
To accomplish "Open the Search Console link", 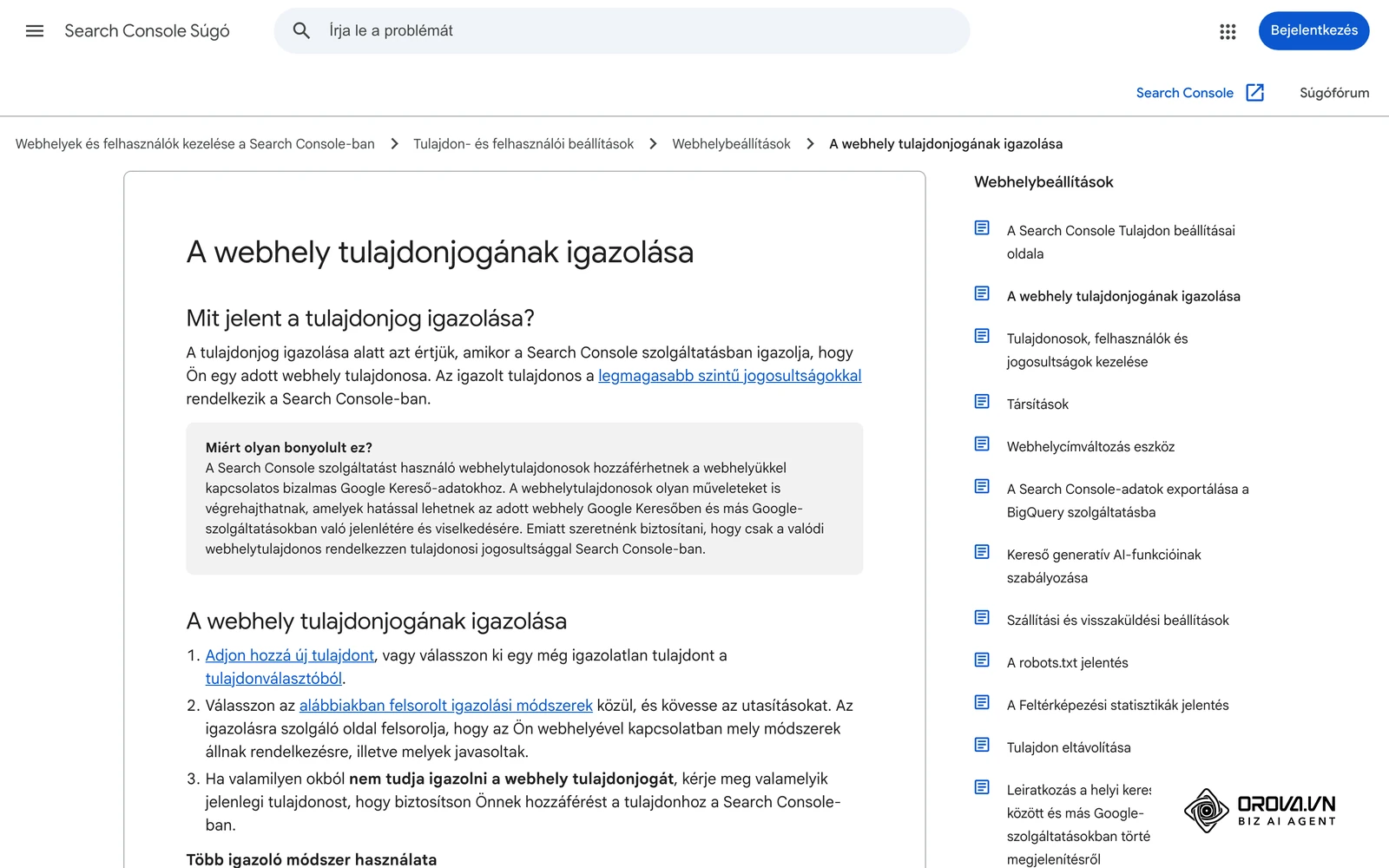I will tap(1184, 93).
